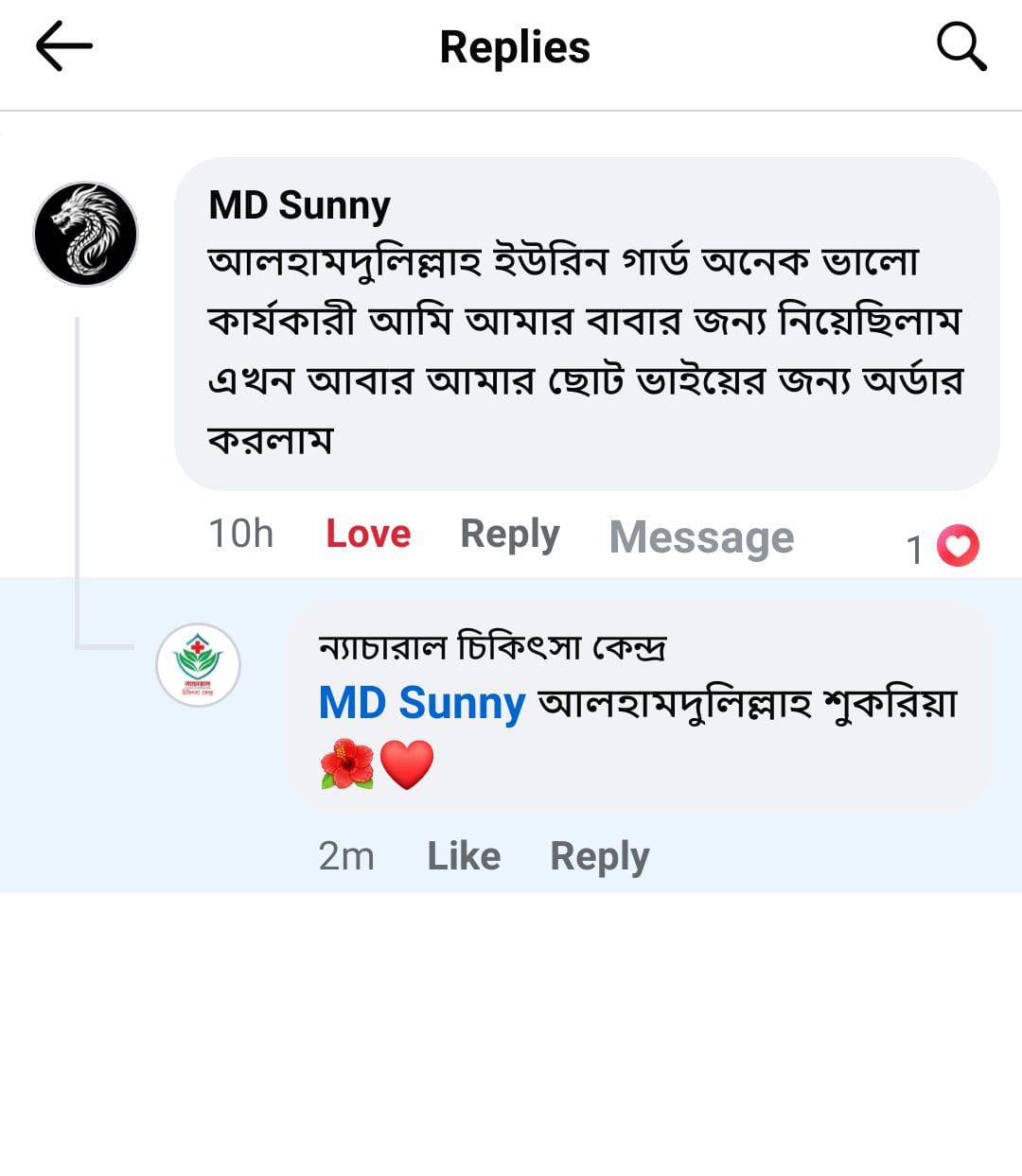Tap the red heart emoji in reply
The image size is (1022, 1176).
(407, 764)
